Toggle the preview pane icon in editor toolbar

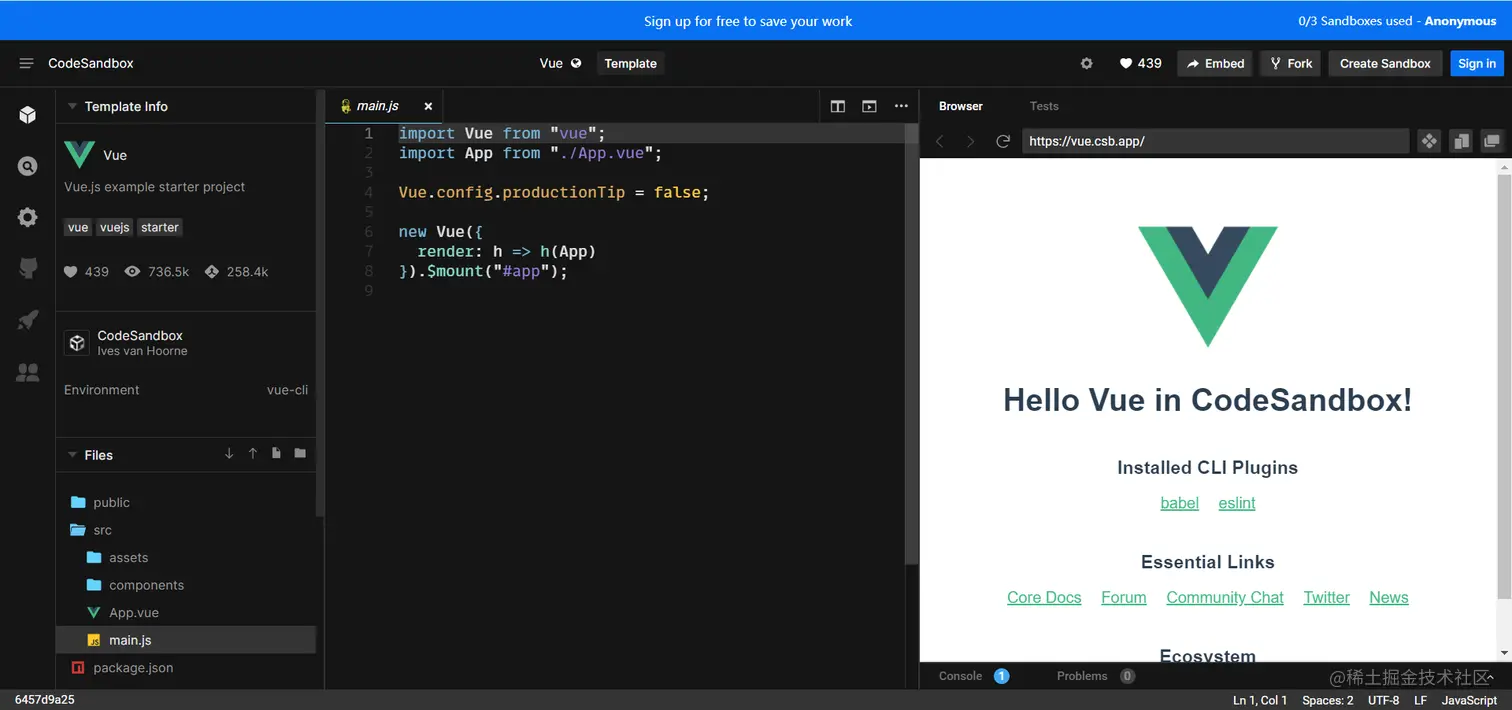[870, 106]
